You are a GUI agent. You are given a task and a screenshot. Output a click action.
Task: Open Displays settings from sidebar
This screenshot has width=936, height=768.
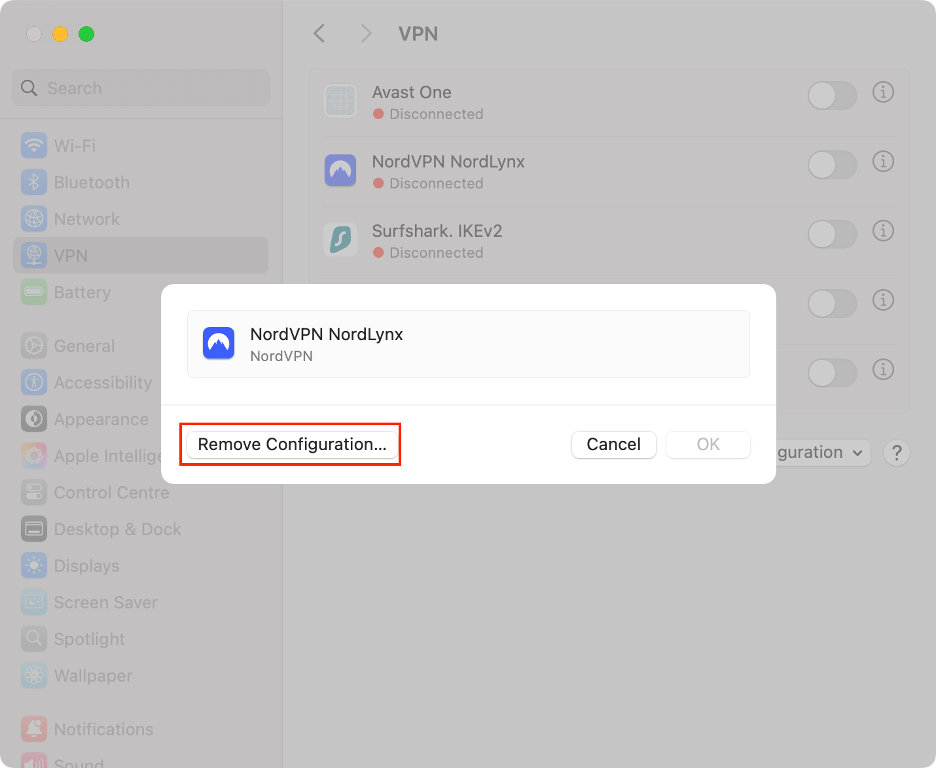(x=33, y=565)
